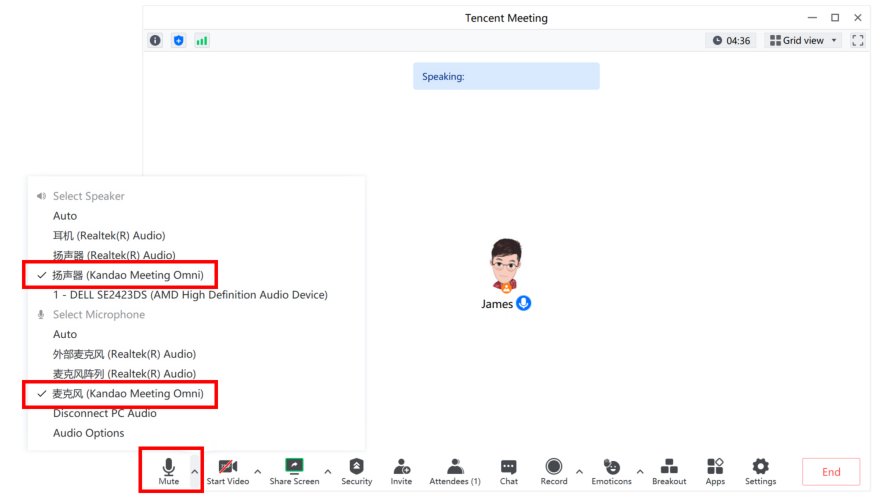Viewport: 879px width, 504px height.
Task: Invite participants to the meeting
Action: [401, 471]
